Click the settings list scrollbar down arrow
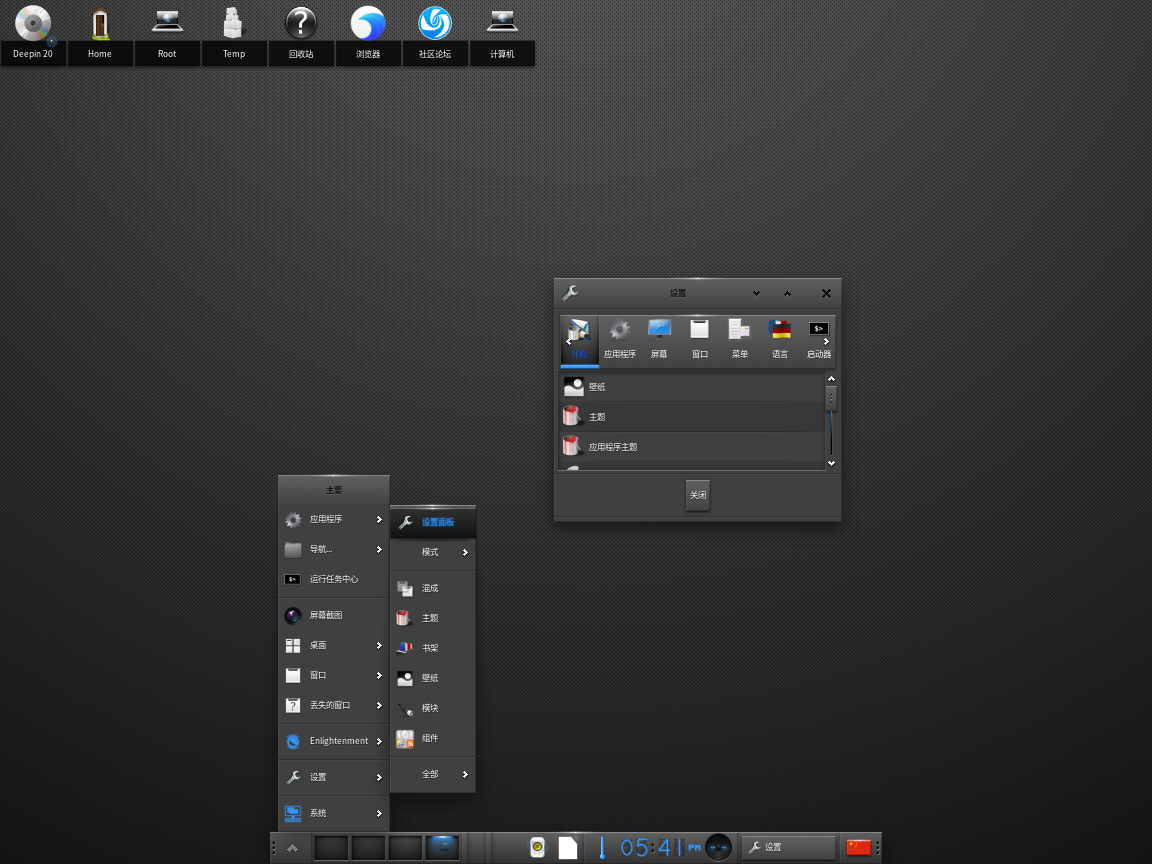This screenshot has width=1152, height=864. (831, 463)
